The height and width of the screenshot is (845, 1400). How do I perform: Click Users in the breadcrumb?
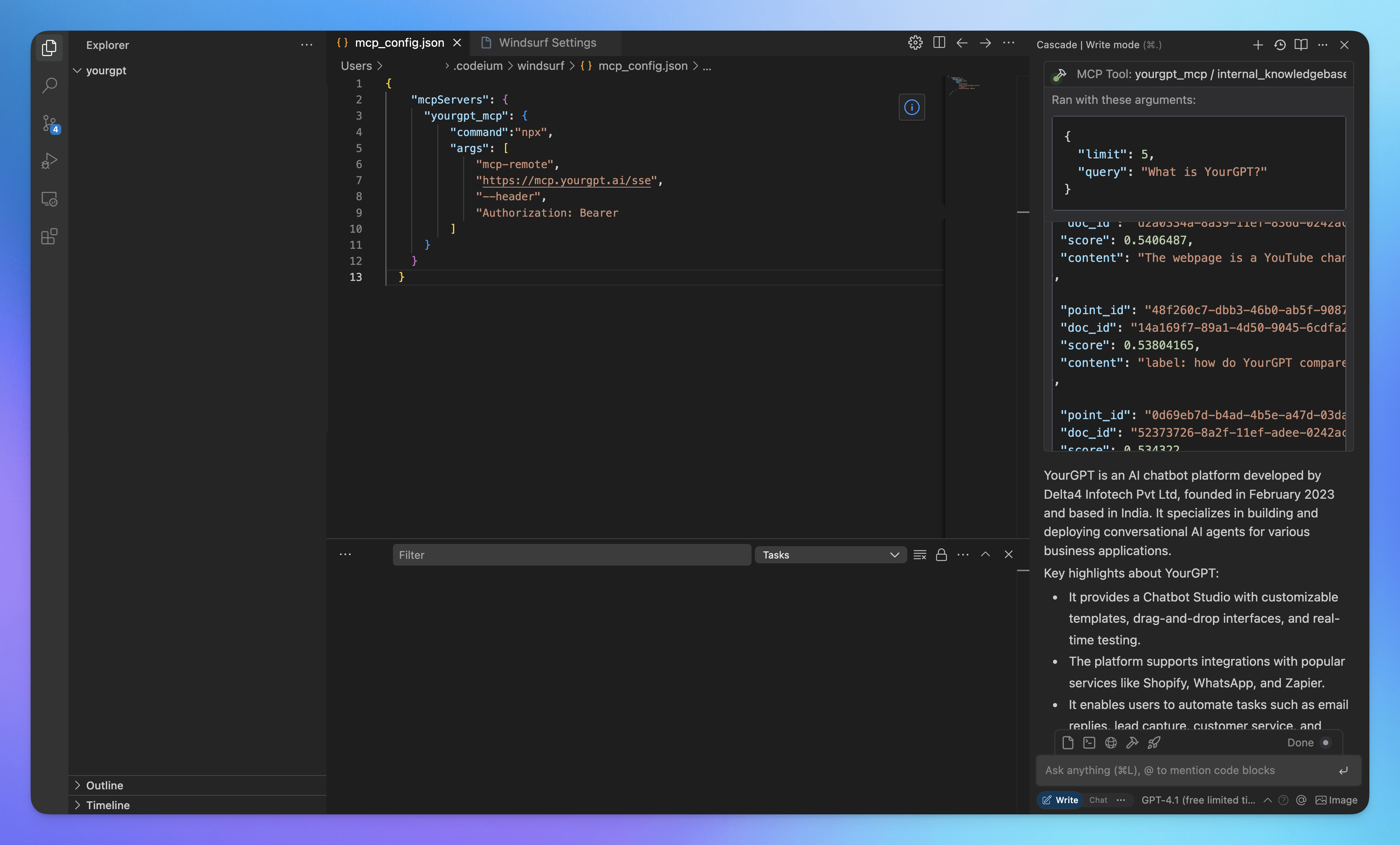tap(356, 66)
